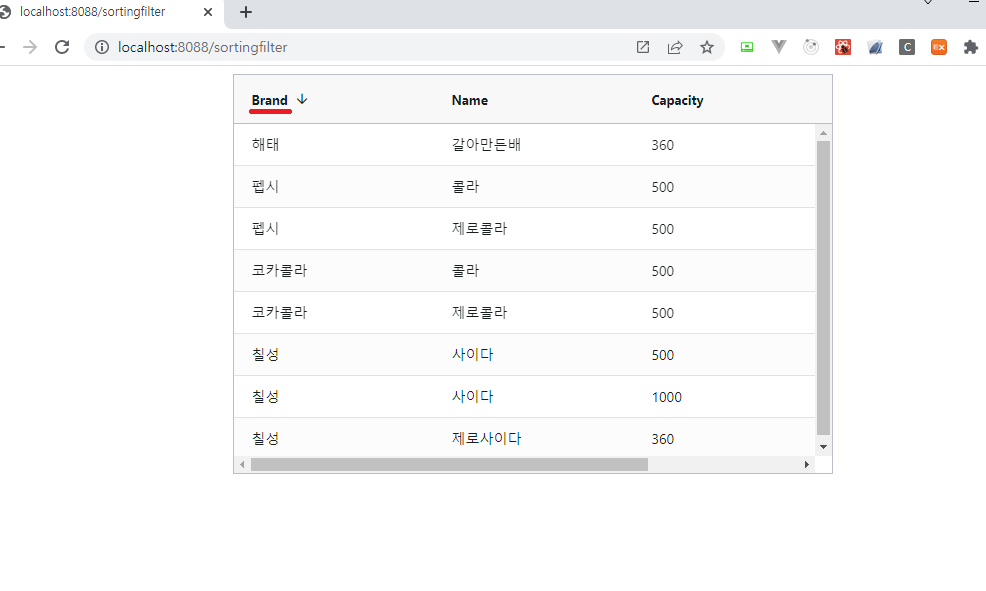Screen dimensions: 986x591
Task: Sort table by Name header
Action: (470, 101)
